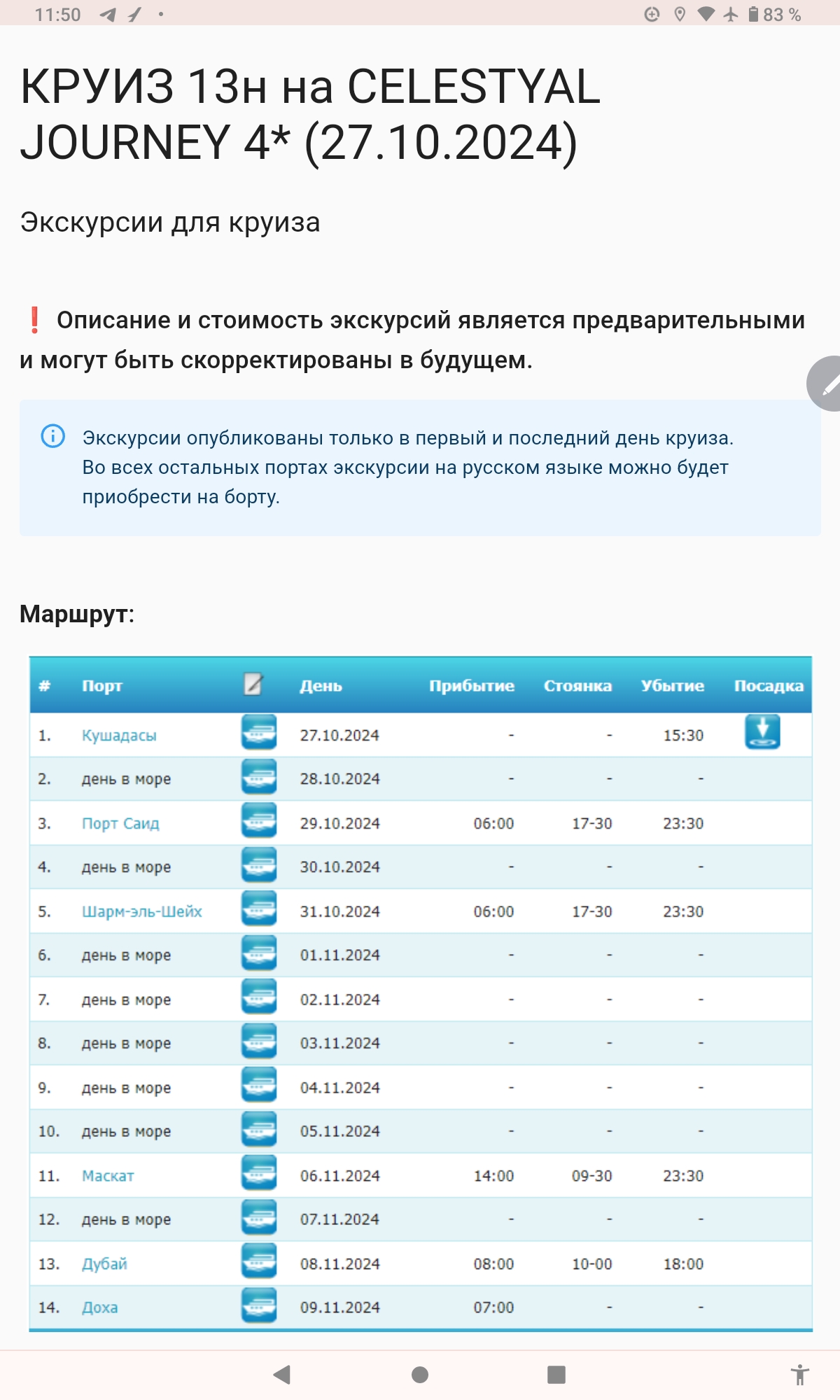Click the Убытие column header
This screenshot has width=840, height=1400.
pos(673,686)
